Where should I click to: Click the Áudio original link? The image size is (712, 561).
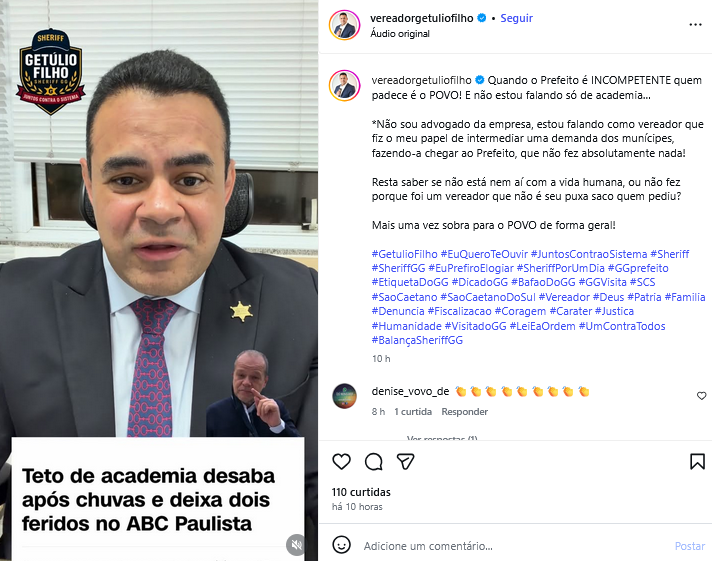click(400, 34)
